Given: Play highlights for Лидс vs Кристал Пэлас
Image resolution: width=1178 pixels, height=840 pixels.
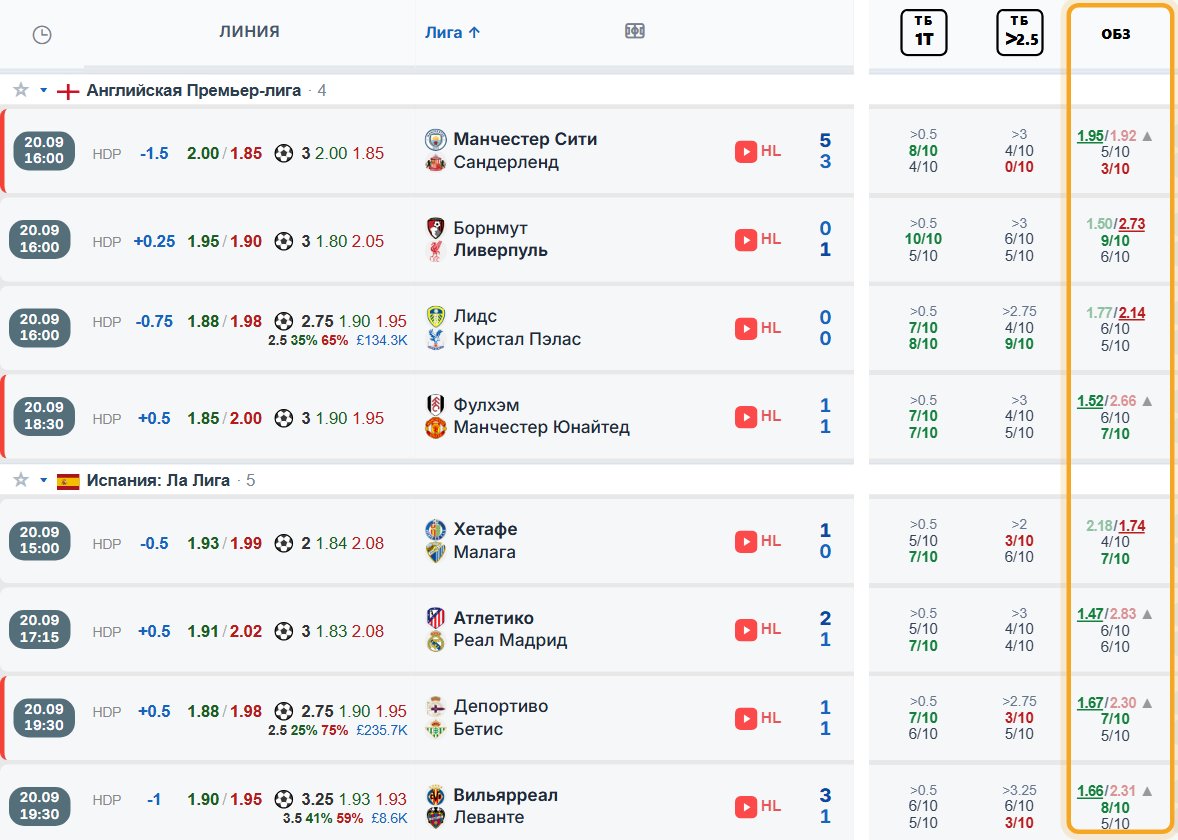Looking at the screenshot, I should 758,328.
